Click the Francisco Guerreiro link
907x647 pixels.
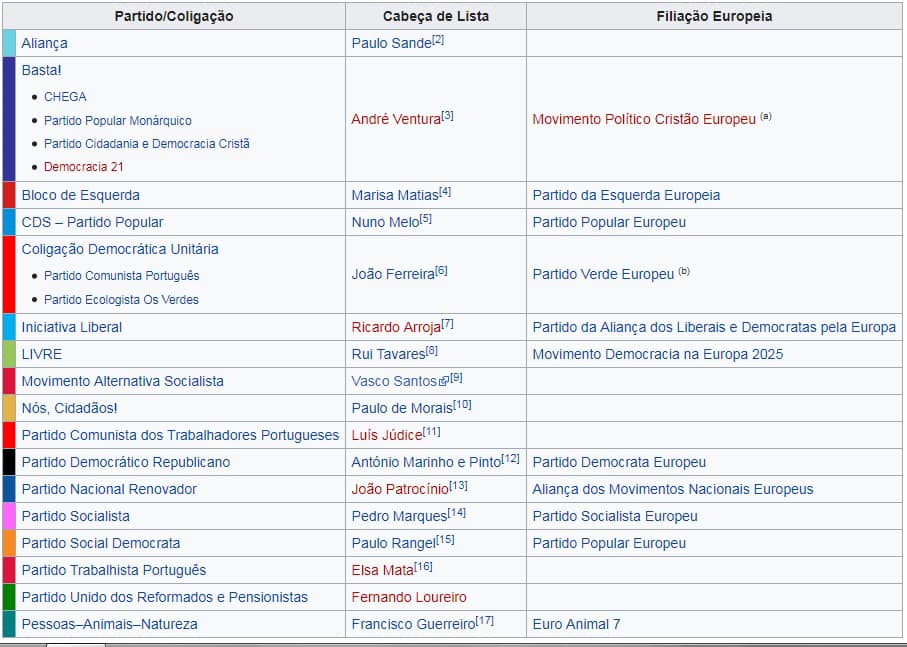pyautogui.click(x=413, y=624)
